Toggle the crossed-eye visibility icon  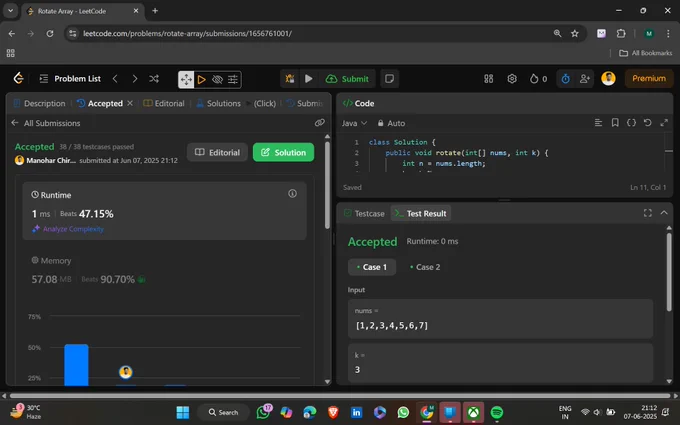[x=217, y=79]
